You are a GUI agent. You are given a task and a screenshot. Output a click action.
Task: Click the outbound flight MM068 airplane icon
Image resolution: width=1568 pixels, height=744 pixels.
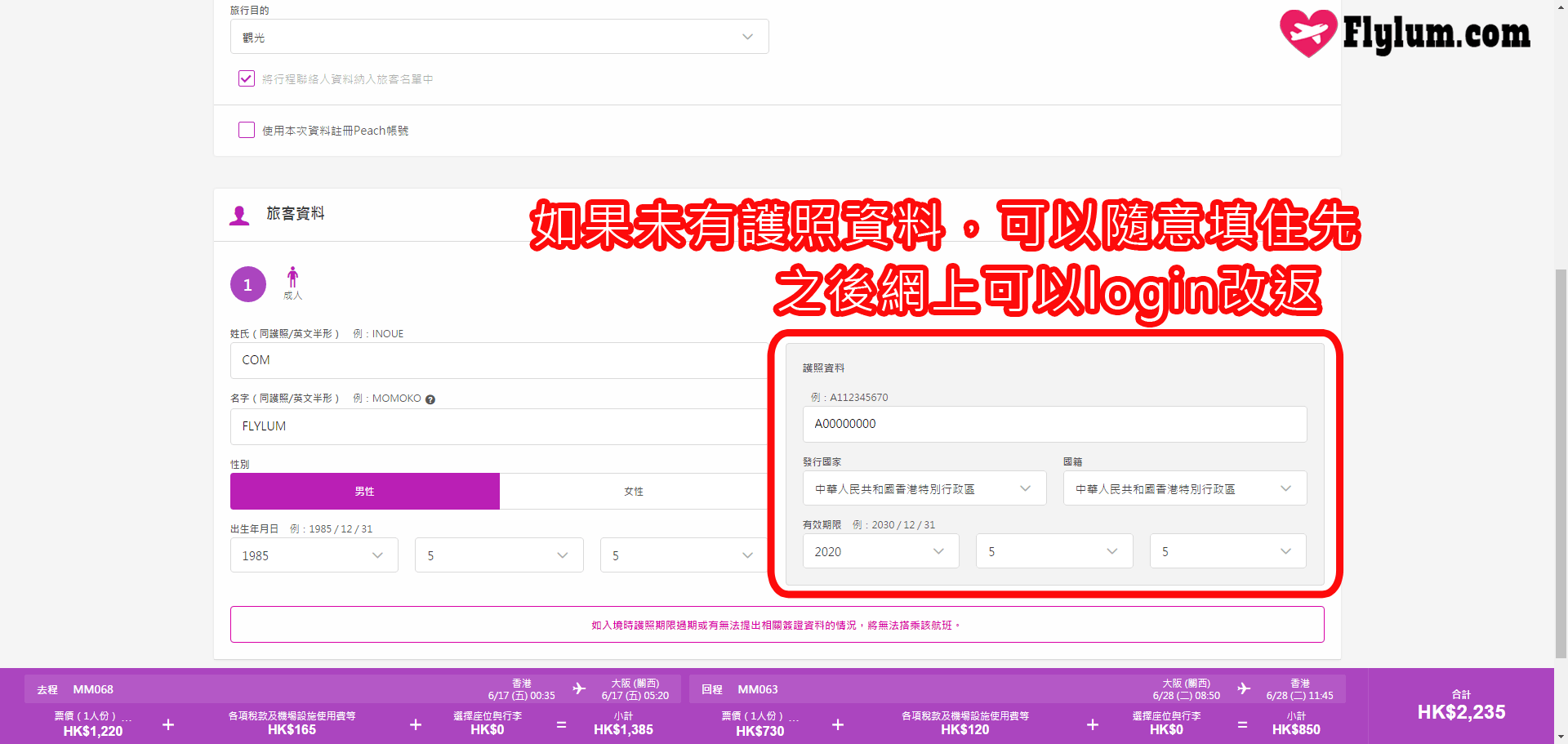click(x=579, y=688)
